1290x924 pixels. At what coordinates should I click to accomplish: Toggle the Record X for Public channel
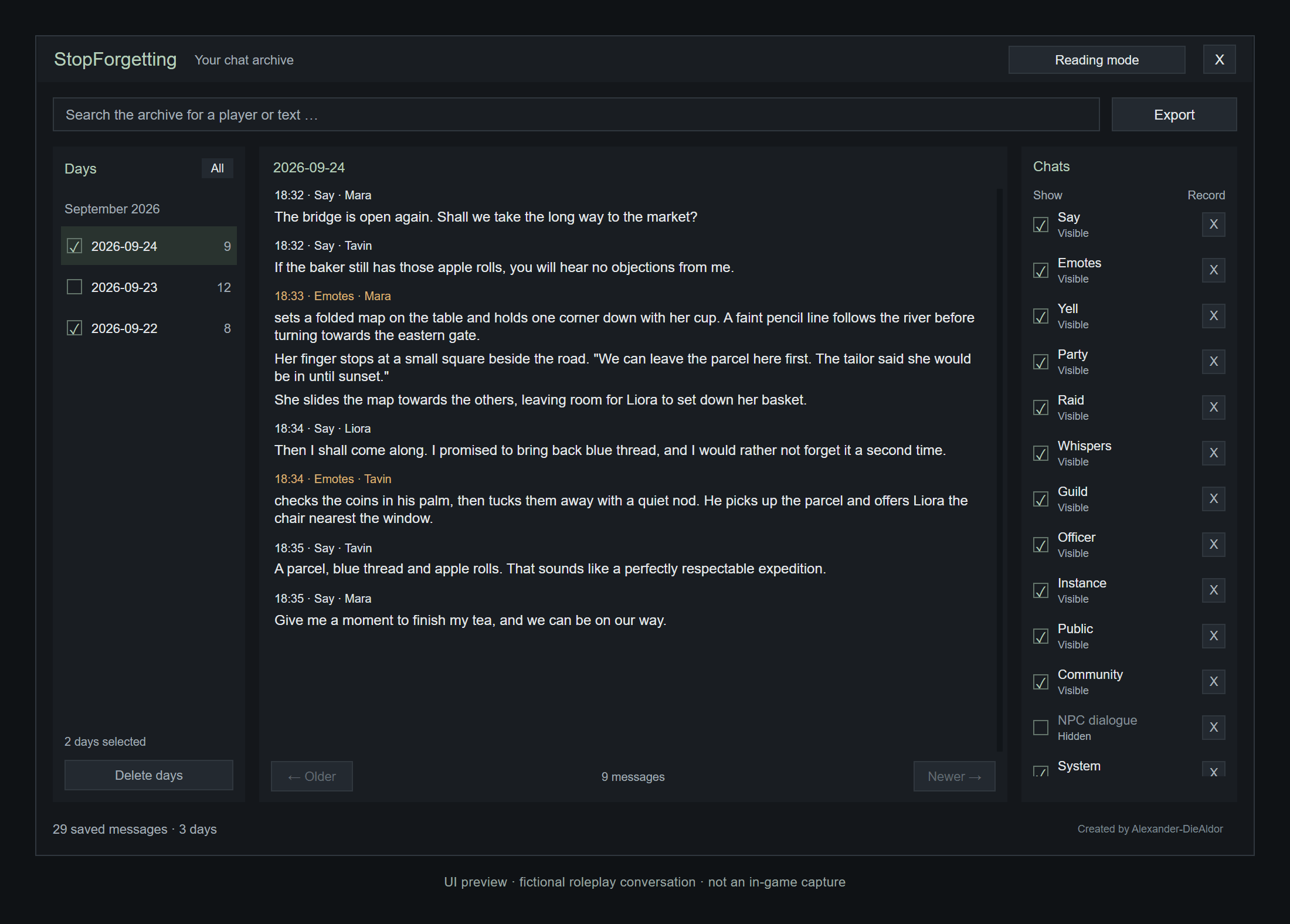coord(1213,636)
